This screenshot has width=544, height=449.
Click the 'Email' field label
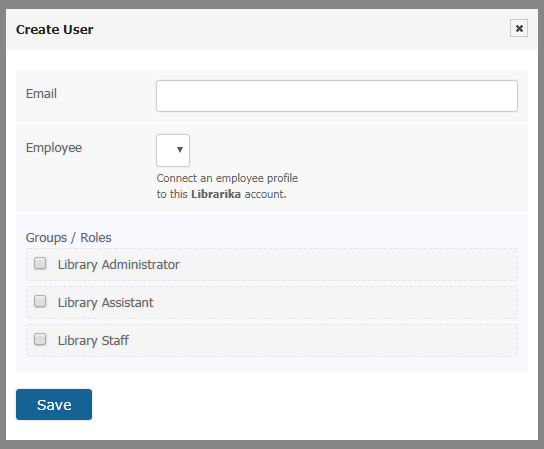pos(41,94)
